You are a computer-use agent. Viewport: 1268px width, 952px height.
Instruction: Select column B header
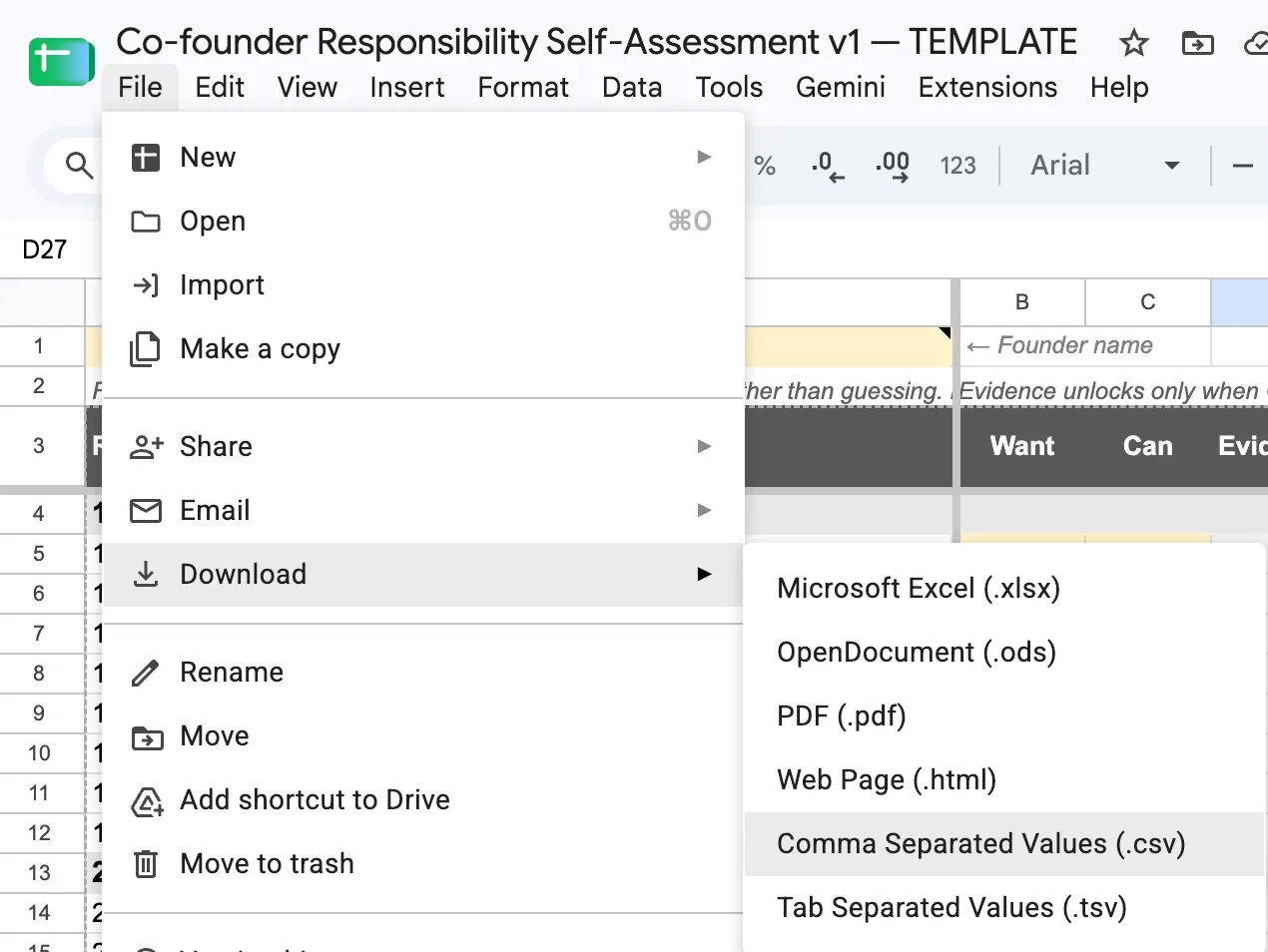1021,302
